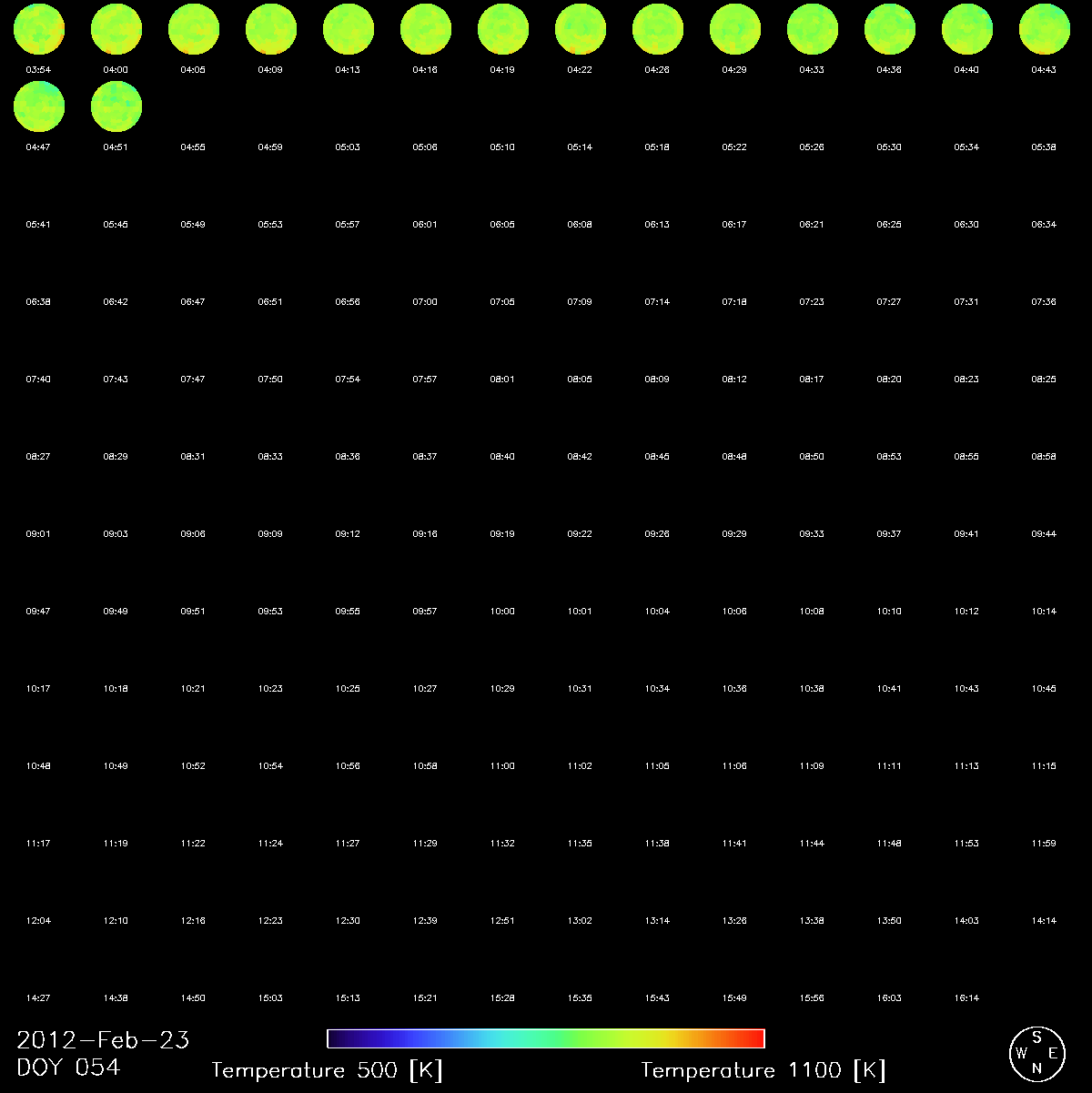This screenshot has height=1093, width=1092.
Task: Pick the 08:27 time label
Action: (x=38, y=456)
